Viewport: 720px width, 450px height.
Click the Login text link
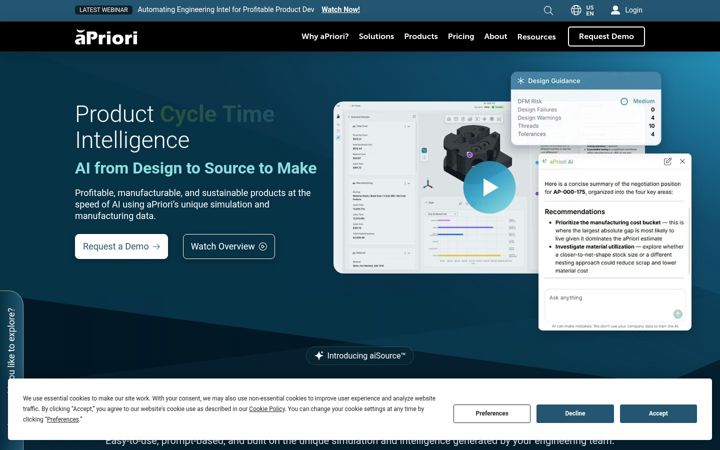(x=633, y=10)
